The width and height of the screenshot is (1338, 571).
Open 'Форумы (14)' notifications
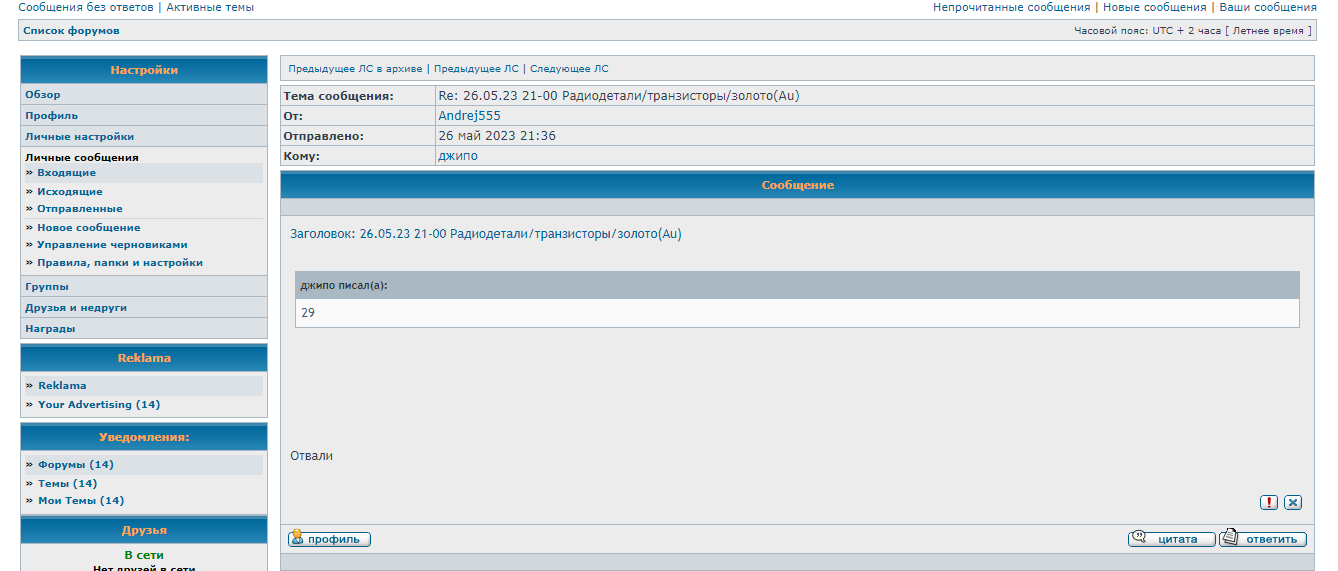click(76, 464)
